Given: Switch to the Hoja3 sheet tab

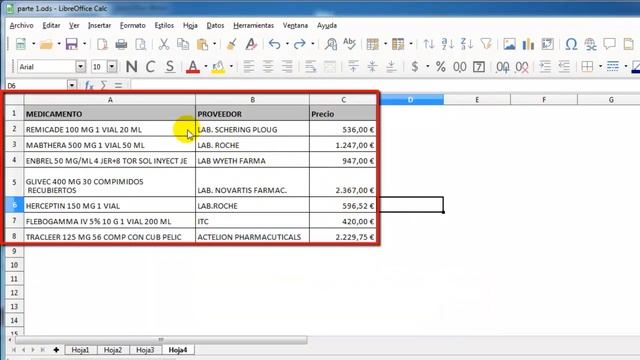Looking at the screenshot, I should [x=145, y=350].
